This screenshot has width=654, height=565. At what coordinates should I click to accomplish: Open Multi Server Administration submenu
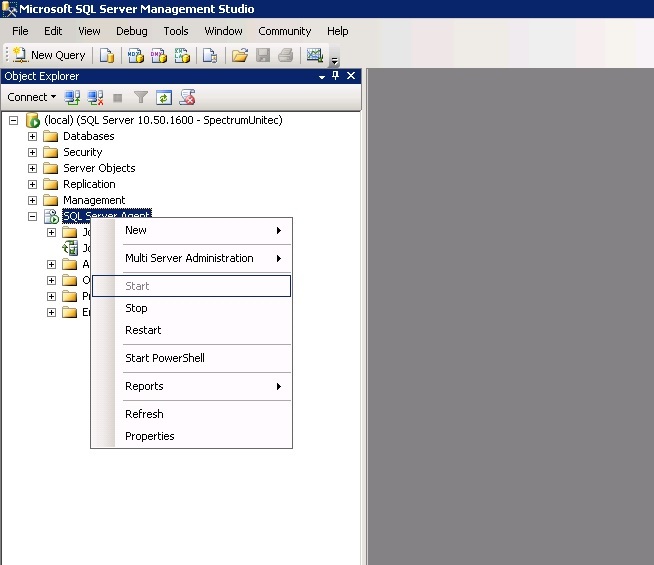click(x=191, y=259)
